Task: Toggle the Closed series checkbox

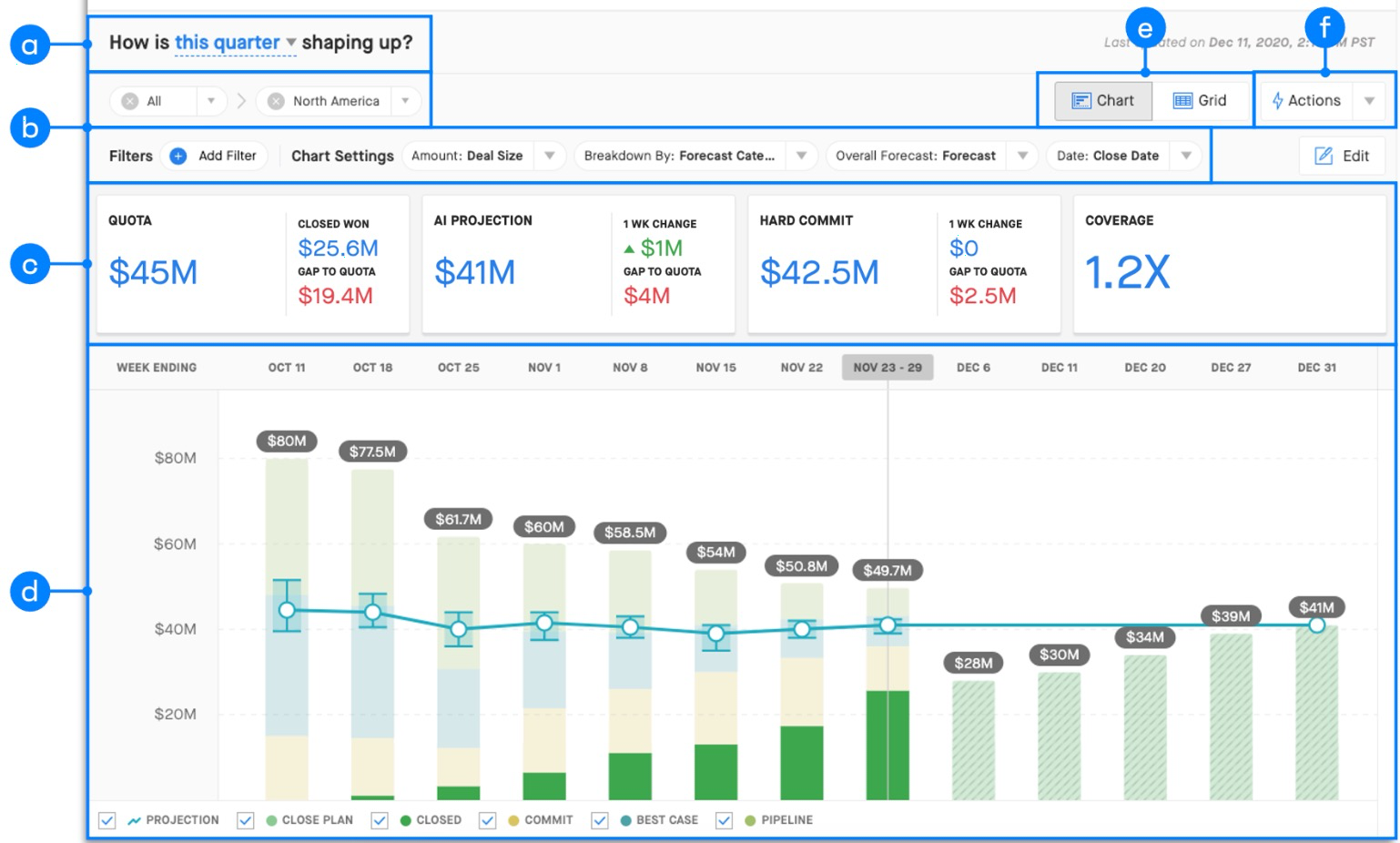Action: pyautogui.click(x=380, y=820)
